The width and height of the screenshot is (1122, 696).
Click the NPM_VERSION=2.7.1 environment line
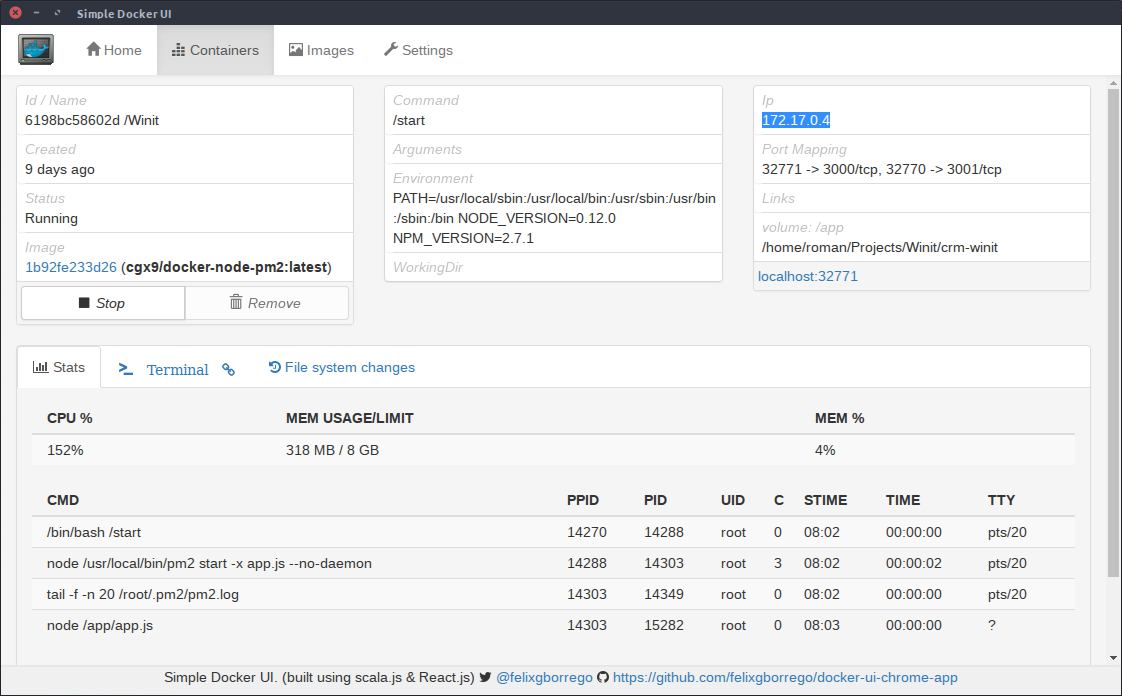(464, 238)
